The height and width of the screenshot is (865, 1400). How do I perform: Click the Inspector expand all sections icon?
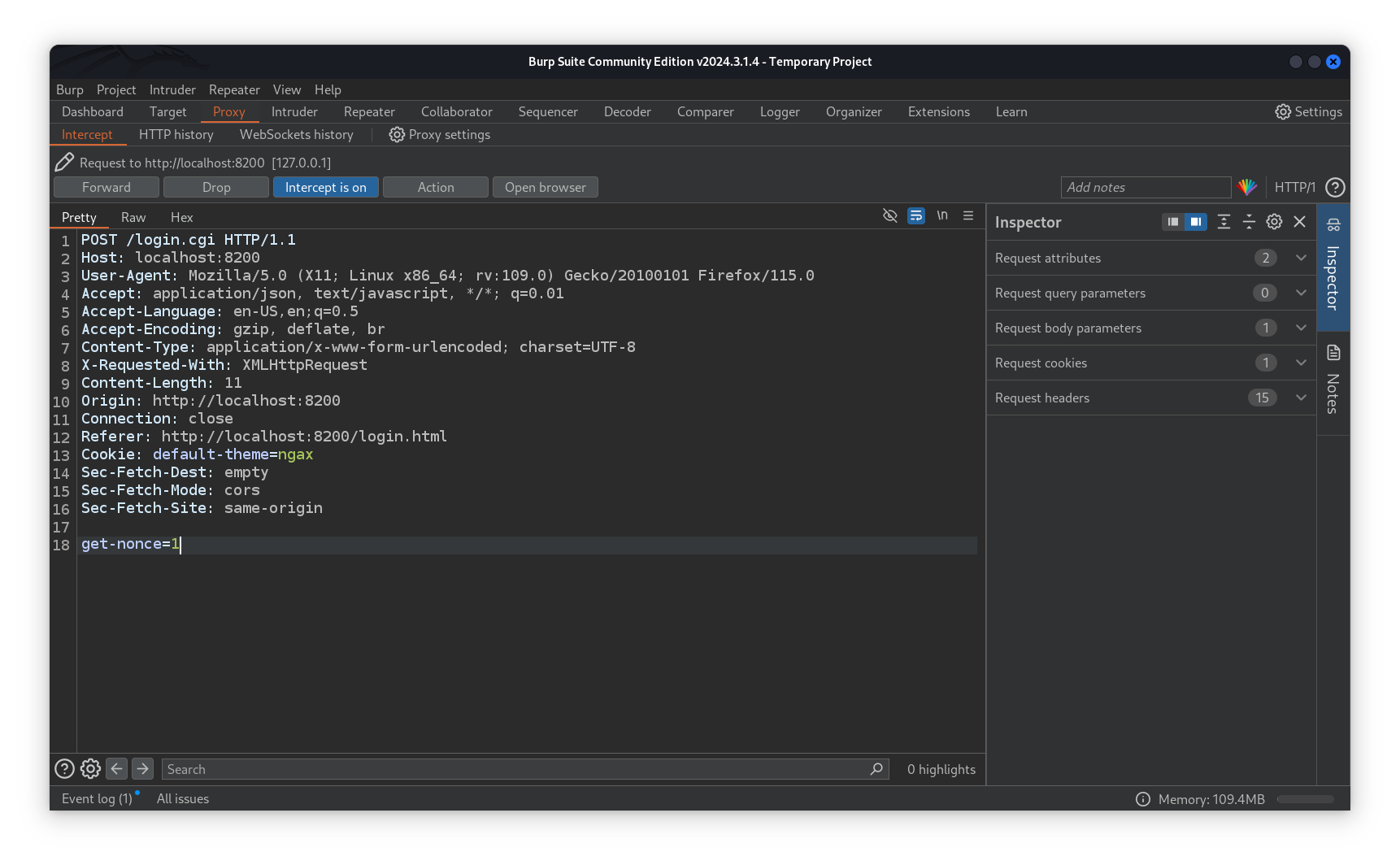pyautogui.click(x=1224, y=222)
